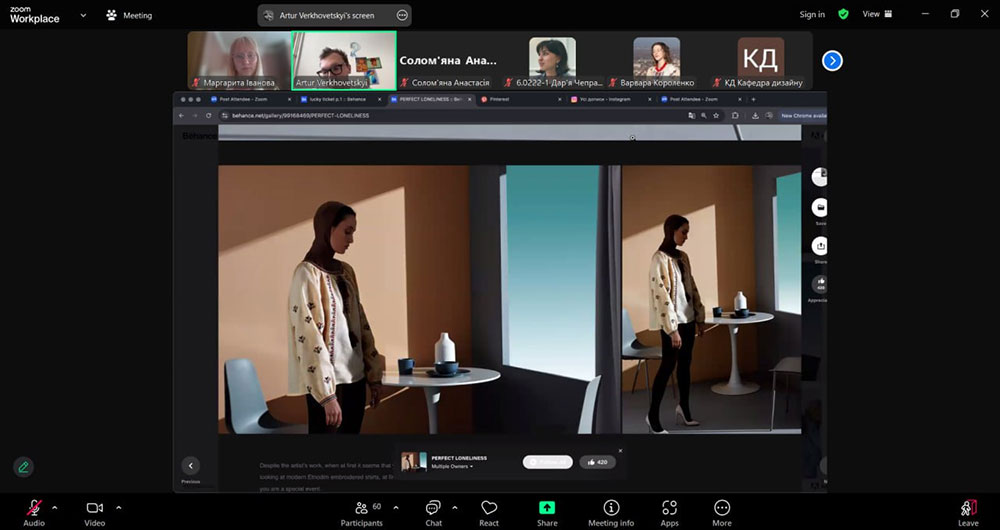1000x530 pixels.
Task: Bookmark the page with the star icon
Action: 716,115
